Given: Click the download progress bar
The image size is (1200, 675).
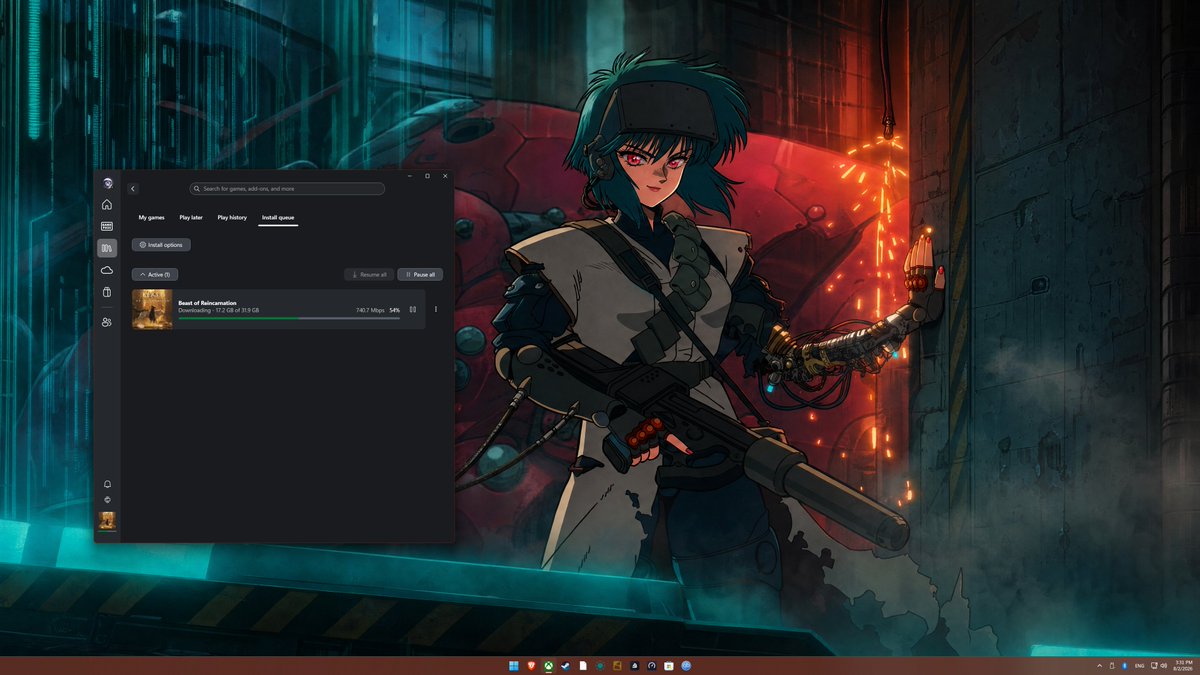Looking at the screenshot, I should [289, 318].
